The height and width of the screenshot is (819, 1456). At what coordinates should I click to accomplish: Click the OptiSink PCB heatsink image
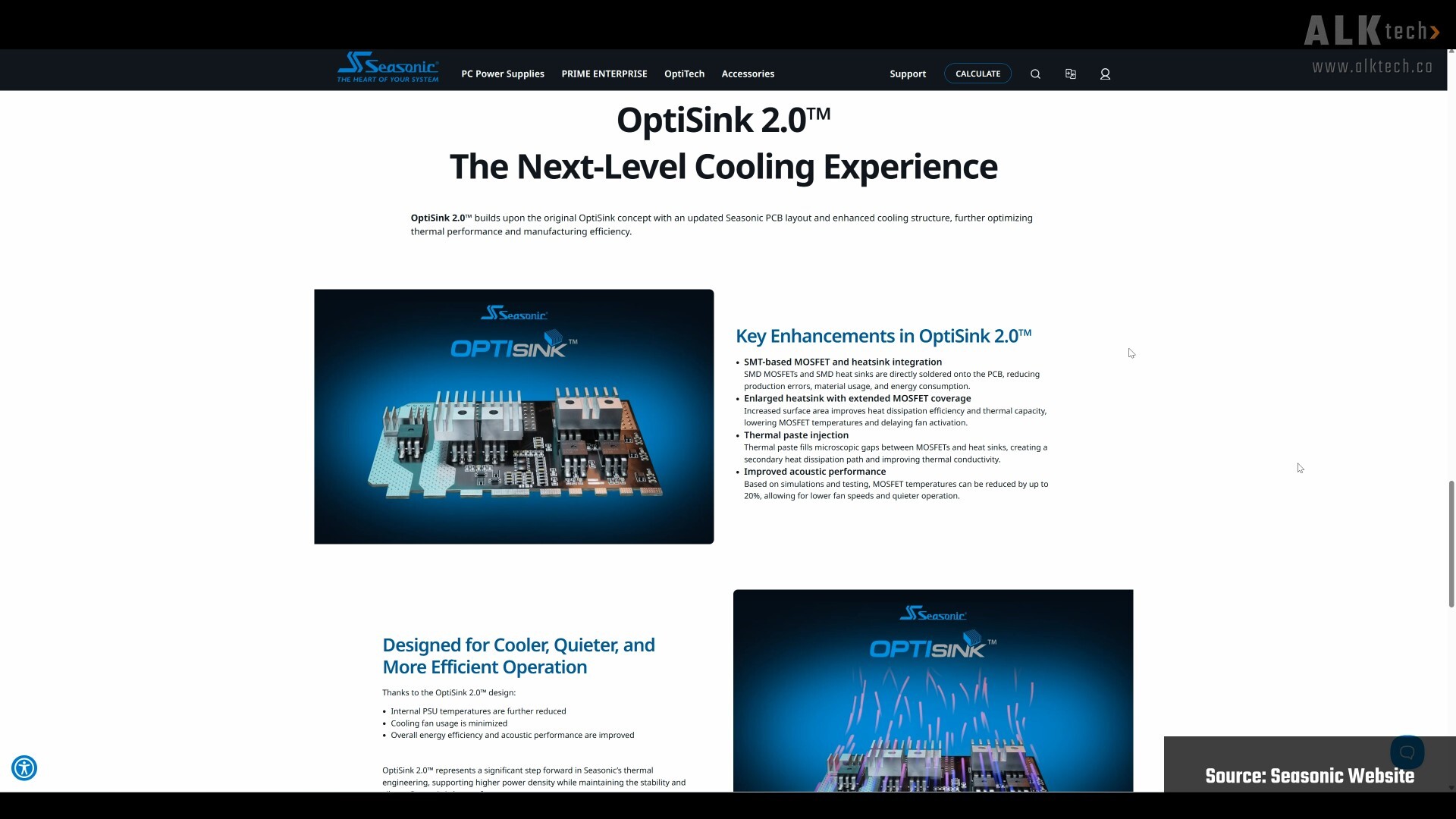(x=514, y=416)
